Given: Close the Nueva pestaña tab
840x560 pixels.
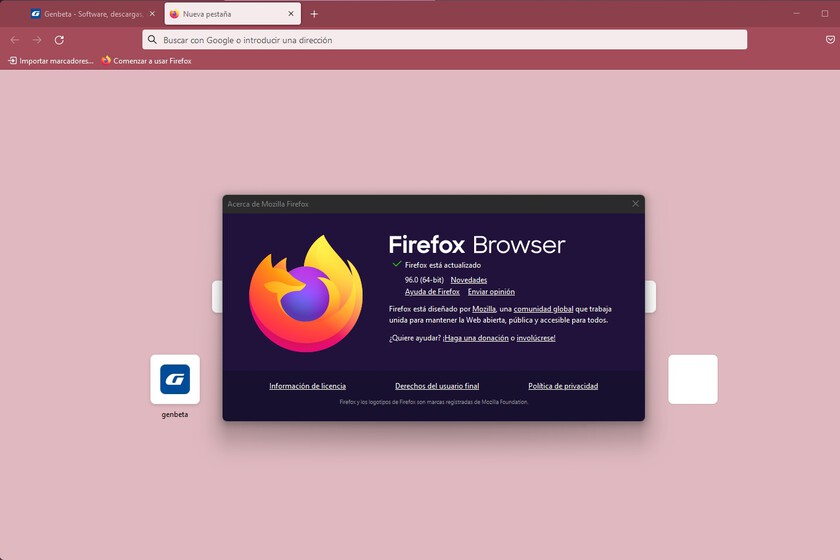Looking at the screenshot, I should point(291,14).
